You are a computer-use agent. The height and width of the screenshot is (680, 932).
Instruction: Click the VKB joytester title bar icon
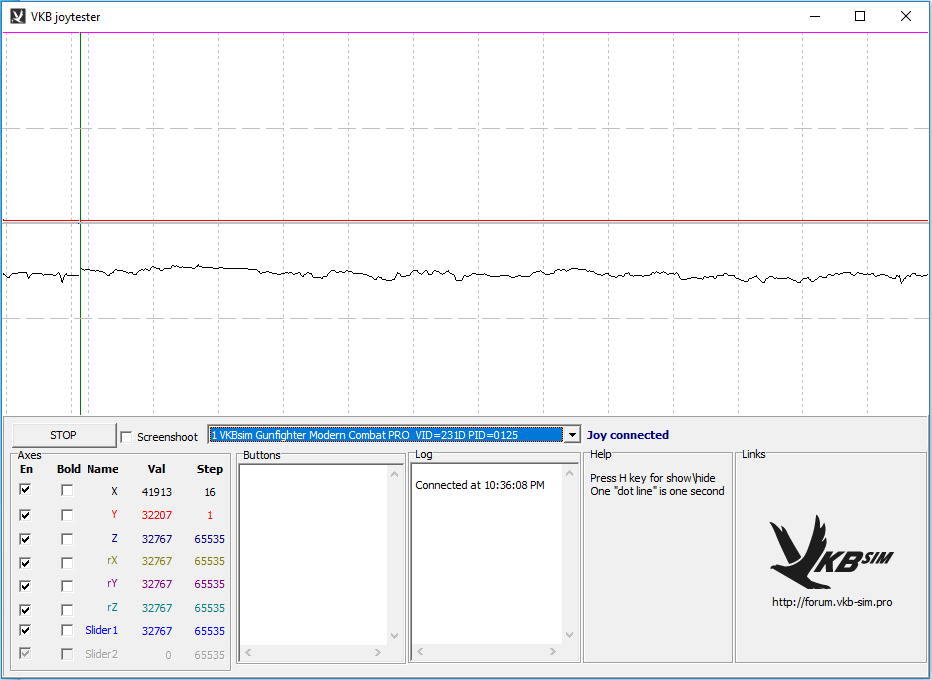(17, 16)
